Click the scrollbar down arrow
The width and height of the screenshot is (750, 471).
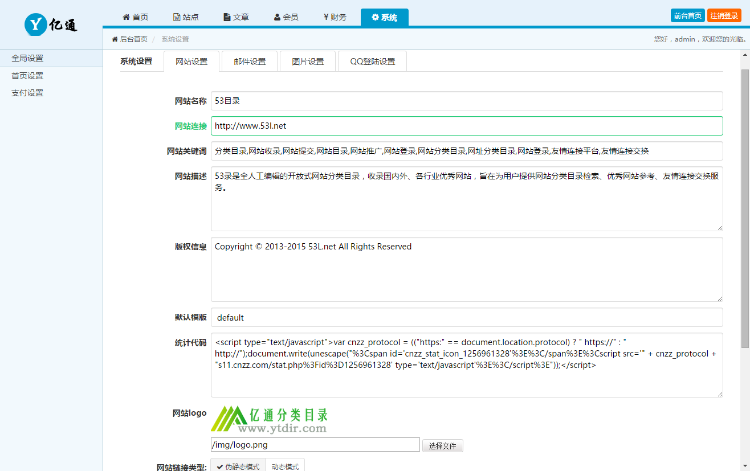[x=745, y=466]
